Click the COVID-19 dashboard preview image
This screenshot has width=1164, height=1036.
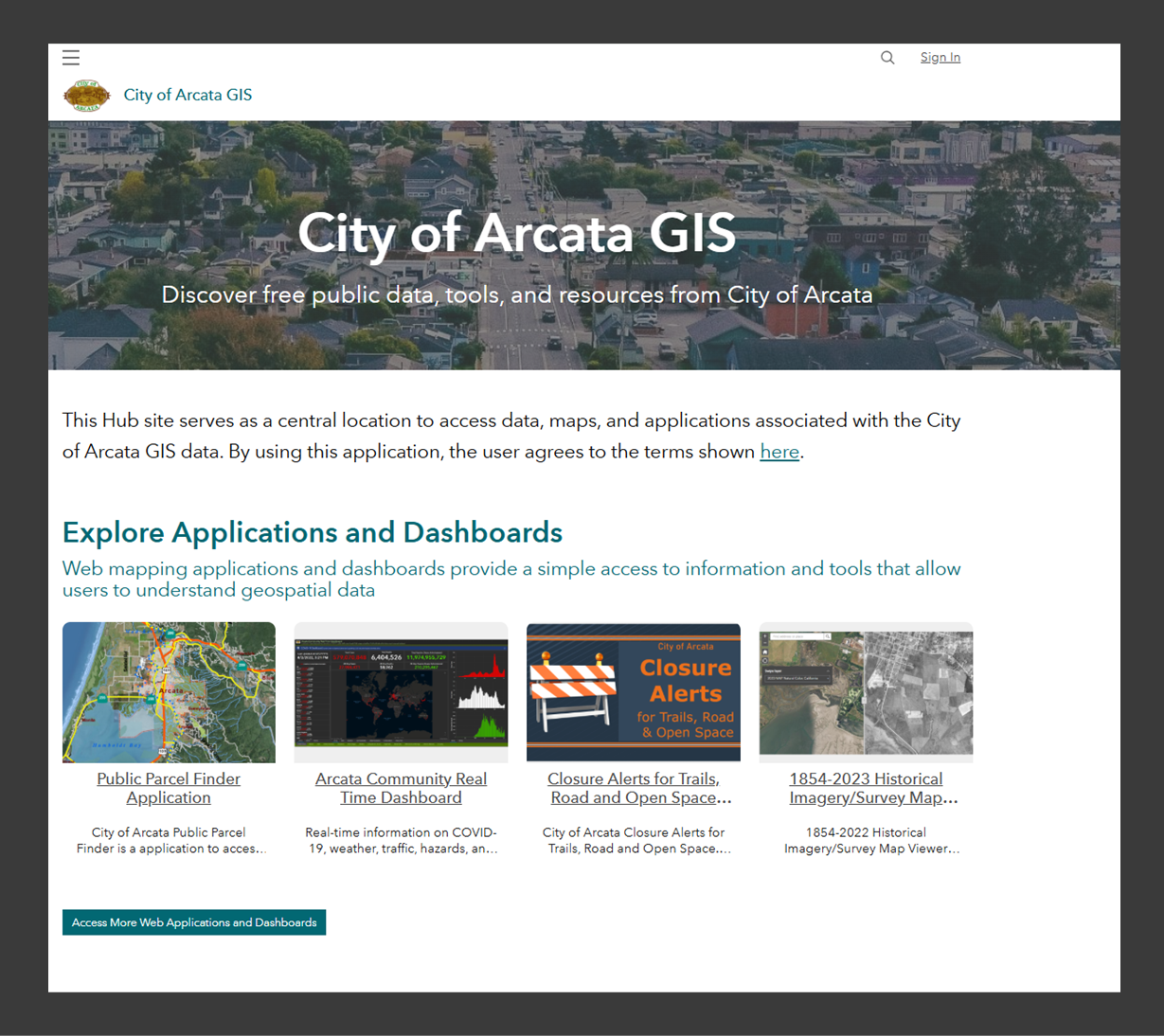point(401,692)
